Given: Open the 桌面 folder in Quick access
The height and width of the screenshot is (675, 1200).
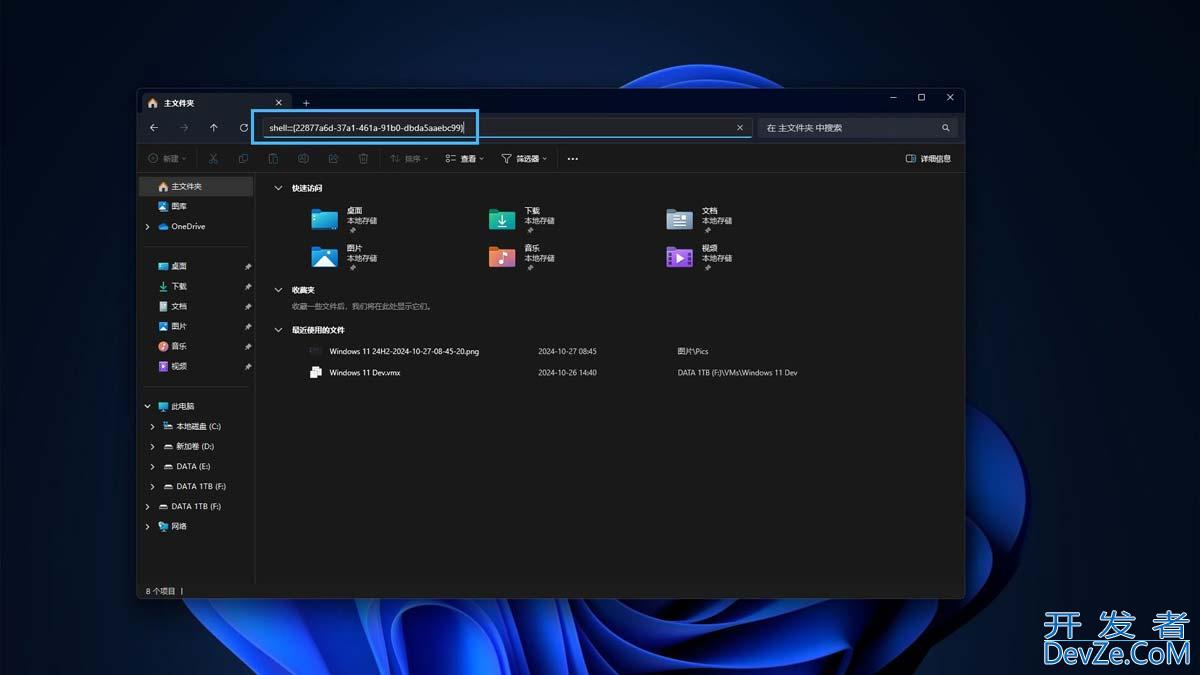Looking at the screenshot, I should [324, 219].
